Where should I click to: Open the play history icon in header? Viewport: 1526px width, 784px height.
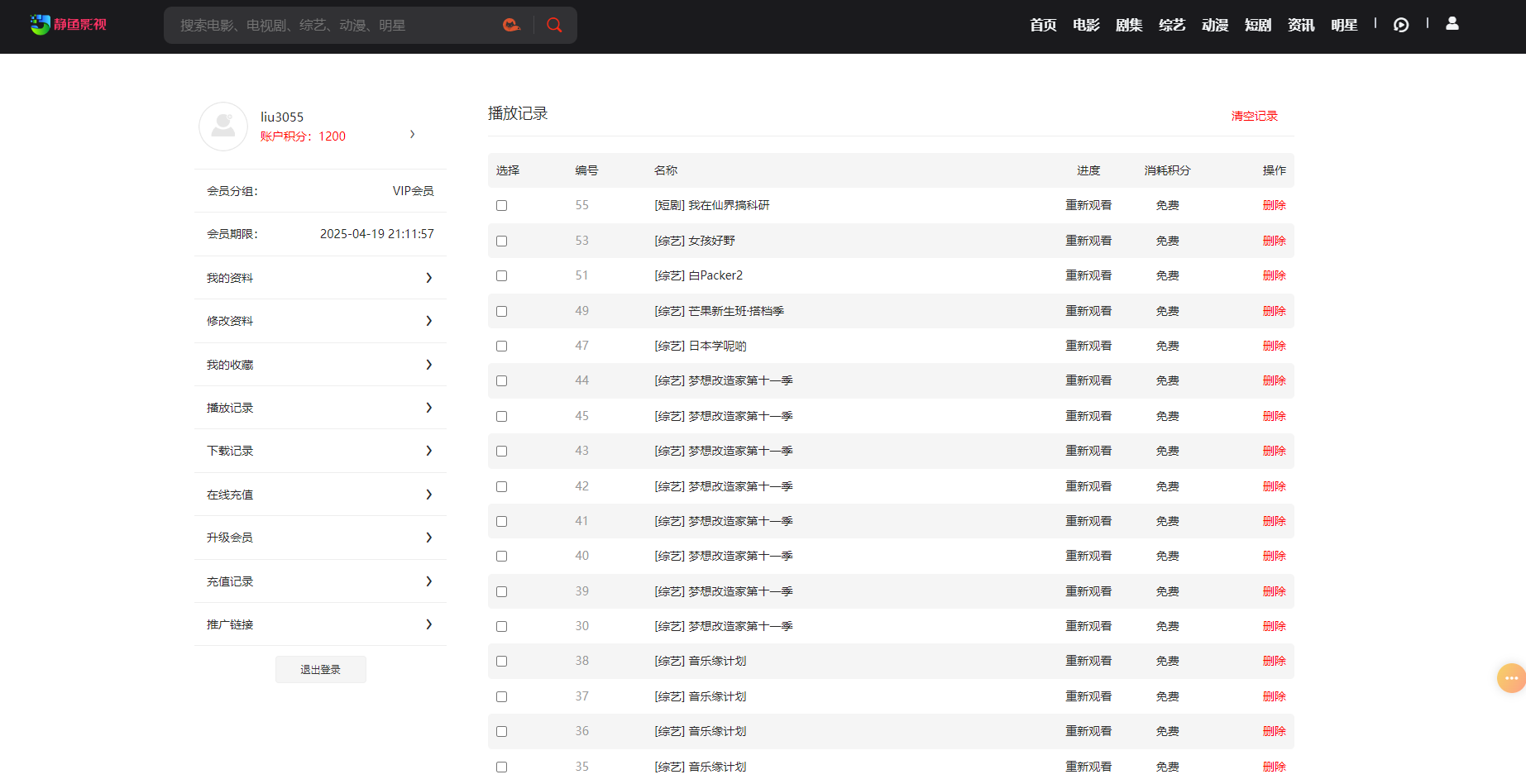1400,25
